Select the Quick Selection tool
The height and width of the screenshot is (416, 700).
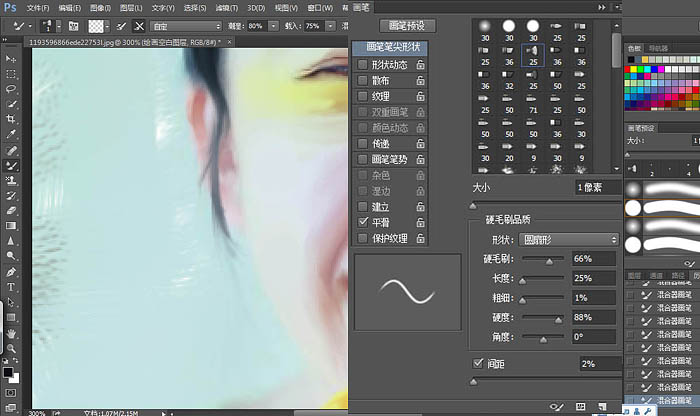click(11, 104)
